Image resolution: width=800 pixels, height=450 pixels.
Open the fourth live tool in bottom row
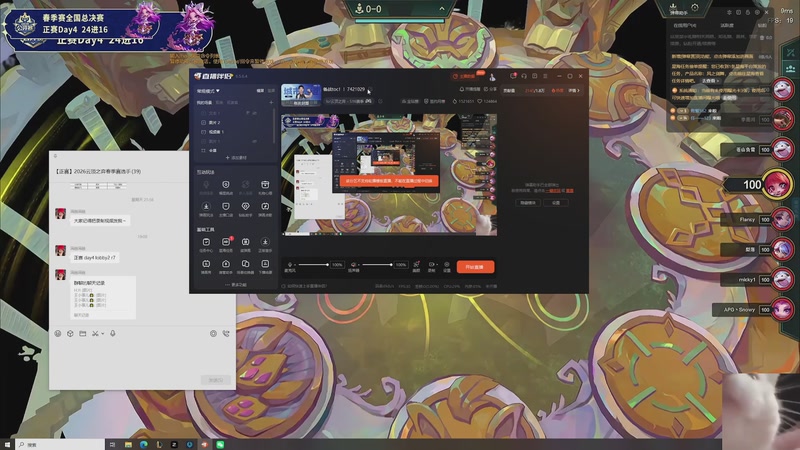265,266
